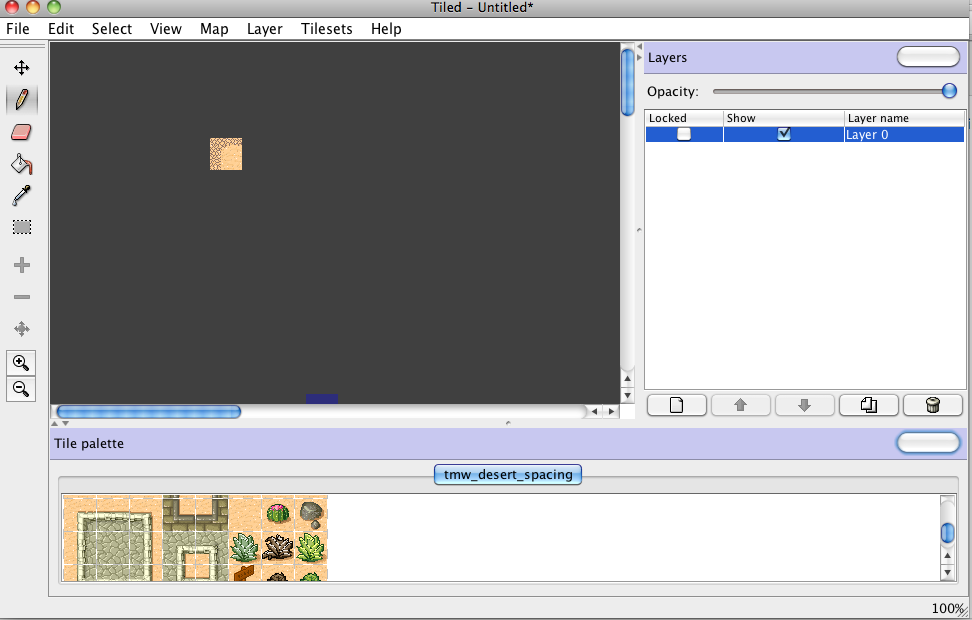972x620 pixels.
Task: Collapse the Layers panel divider arrow
Action: [639, 57]
